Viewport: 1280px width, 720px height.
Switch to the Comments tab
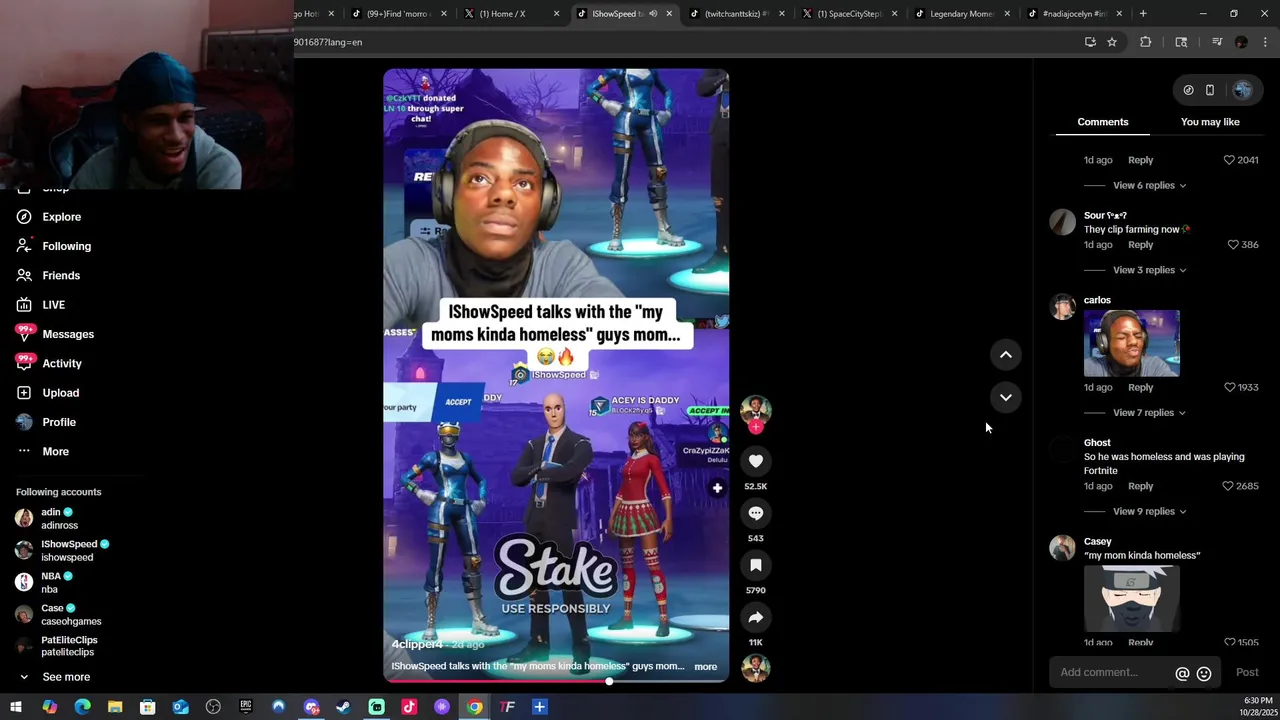tap(1103, 122)
